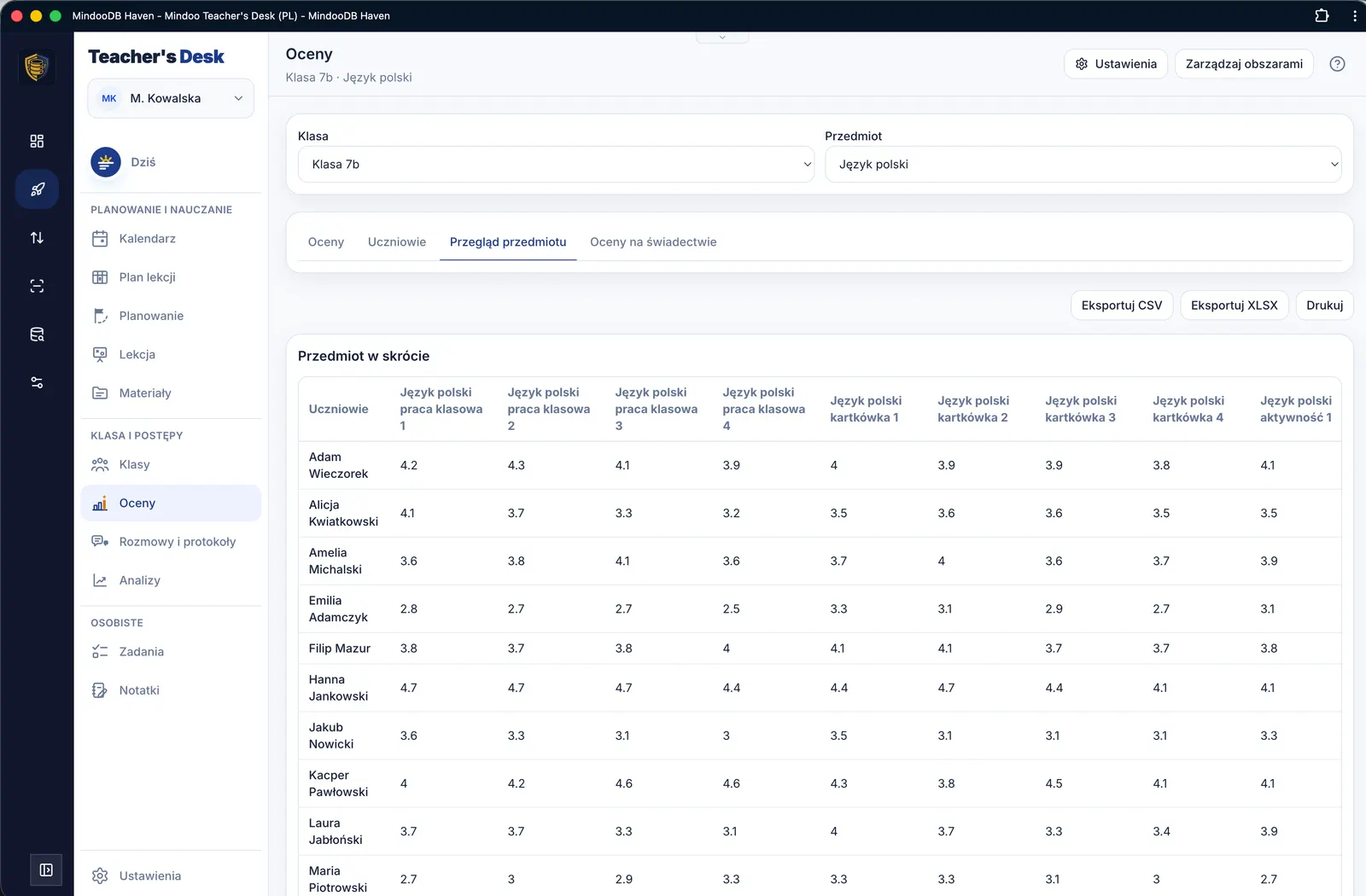Click the Zarządzaj obszarami button
The image size is (1366, 896).
pyautogui.click(x=1244, y=64)
